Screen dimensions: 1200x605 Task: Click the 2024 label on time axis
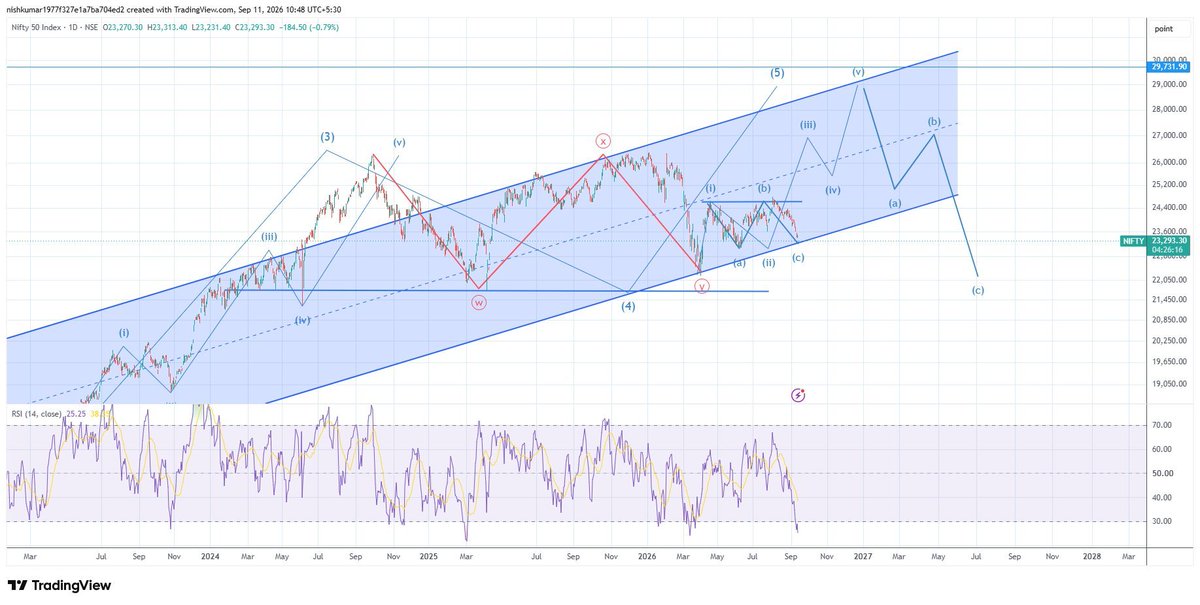click(210, 554)
